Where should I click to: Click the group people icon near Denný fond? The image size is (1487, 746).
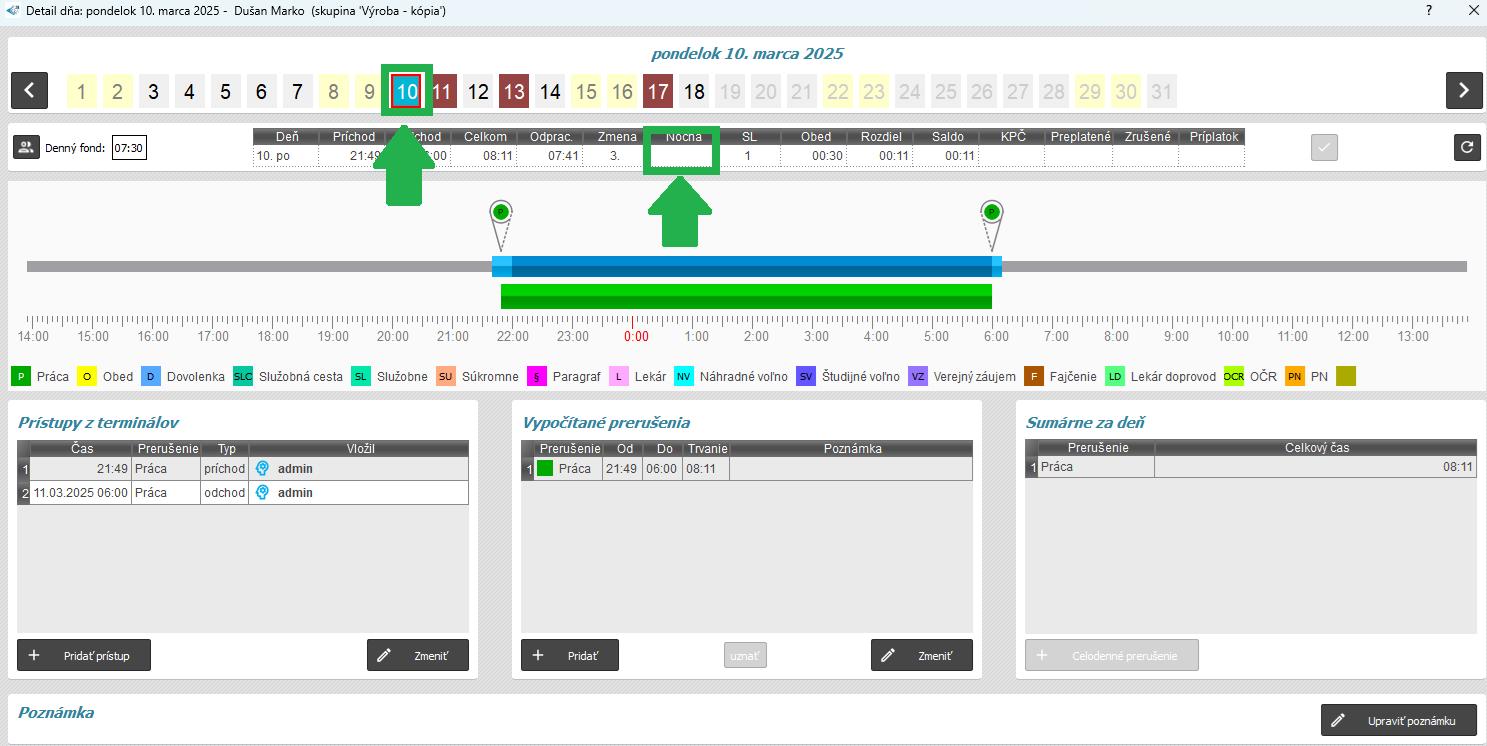[x=26, y=147]
